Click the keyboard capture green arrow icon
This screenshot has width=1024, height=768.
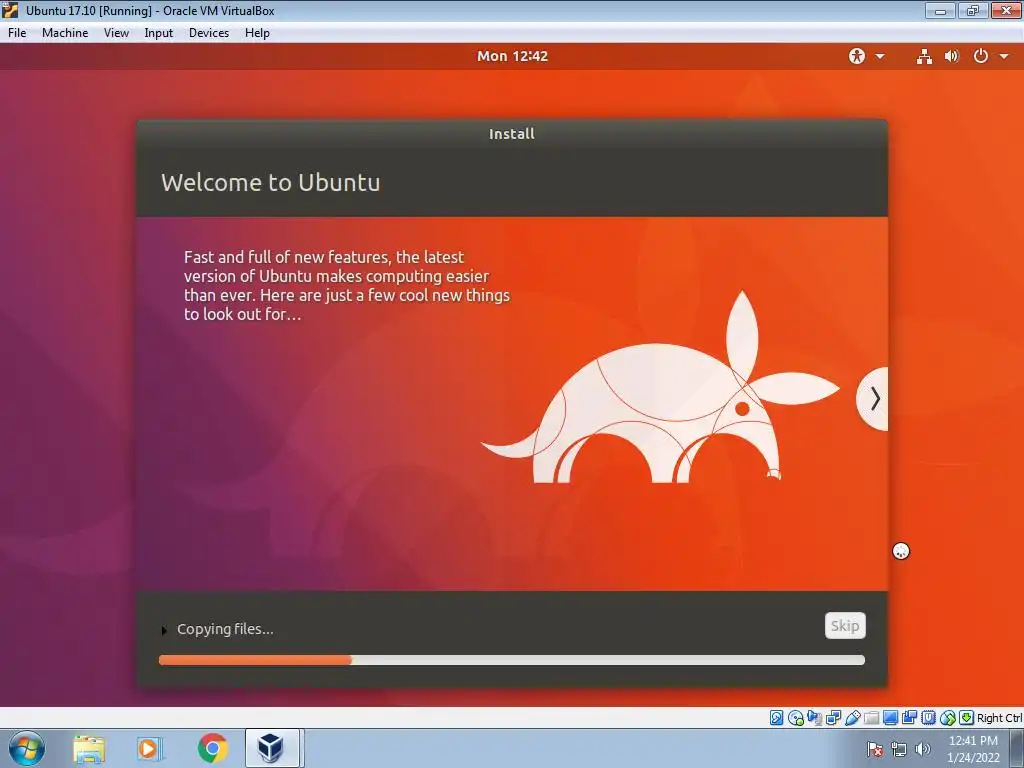click(967, 718)
